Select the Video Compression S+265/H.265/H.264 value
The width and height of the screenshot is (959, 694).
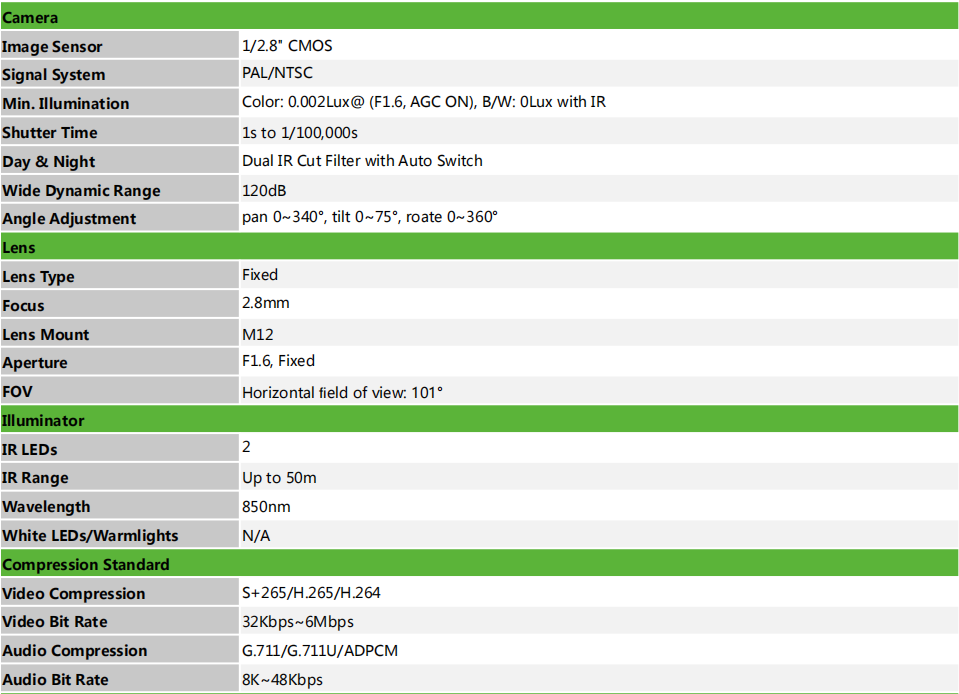tap(311, 593)
